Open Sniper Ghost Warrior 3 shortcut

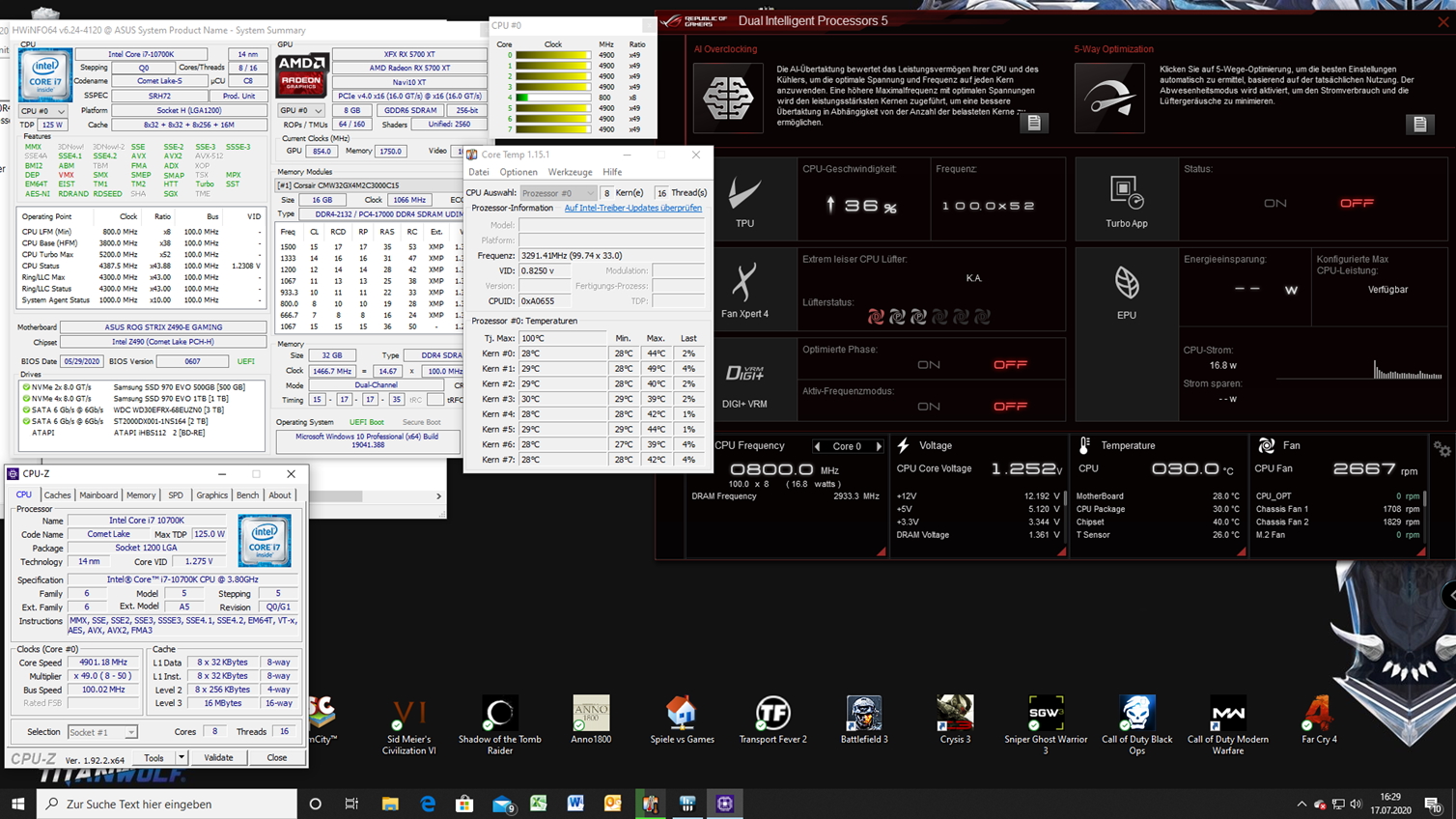point(1046,725)
